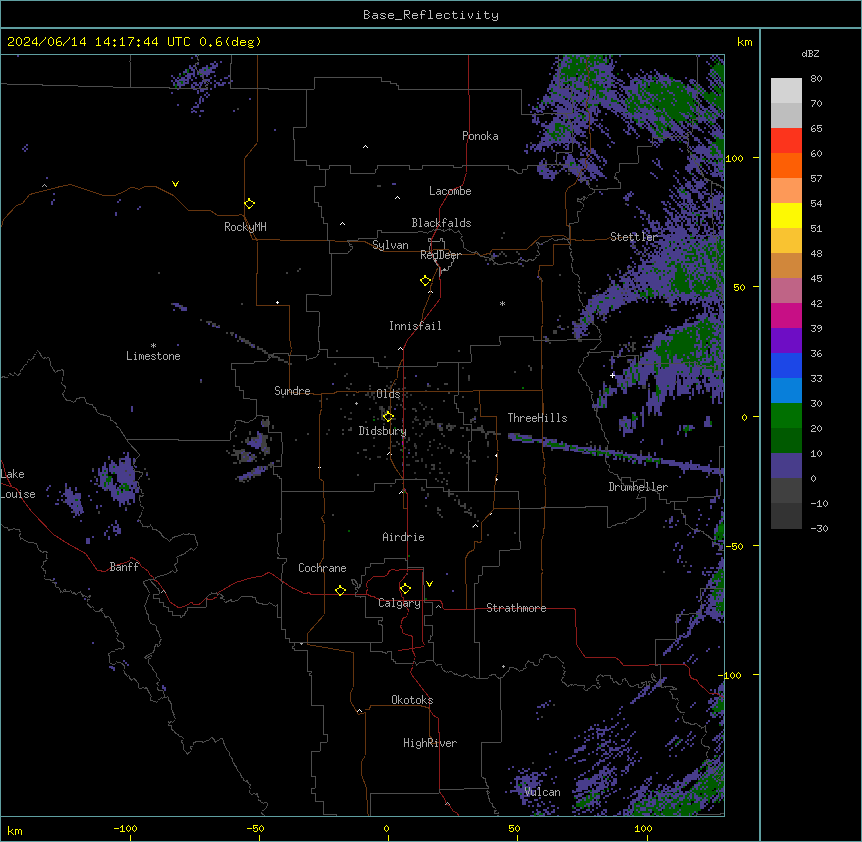Click the Sundre label
862x842 pixels.
tap(292, 391)
